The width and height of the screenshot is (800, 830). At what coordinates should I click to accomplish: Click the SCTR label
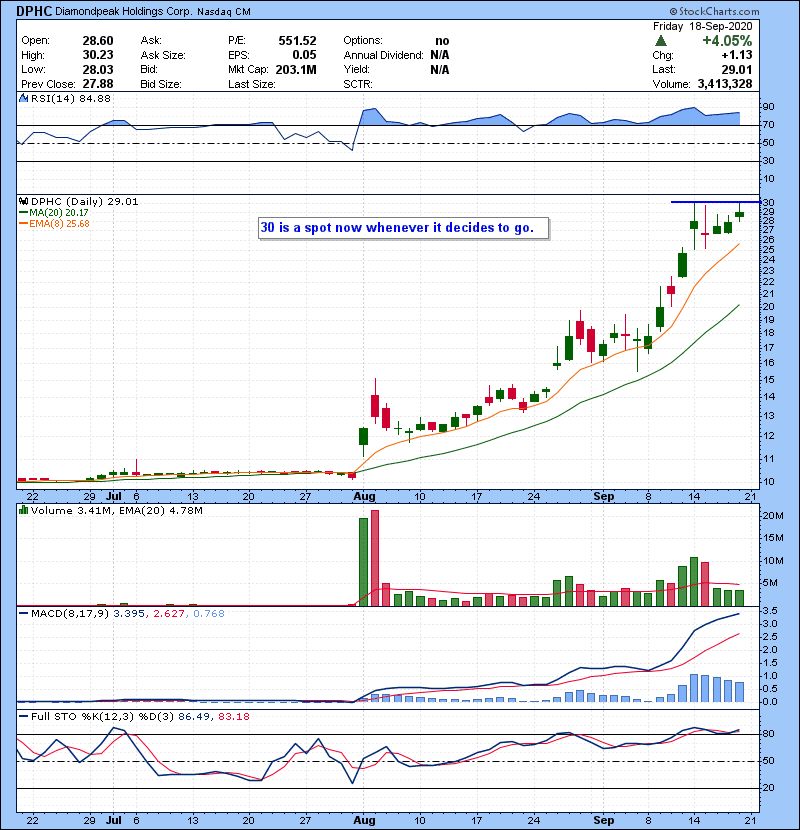click(x=358, y=84)
